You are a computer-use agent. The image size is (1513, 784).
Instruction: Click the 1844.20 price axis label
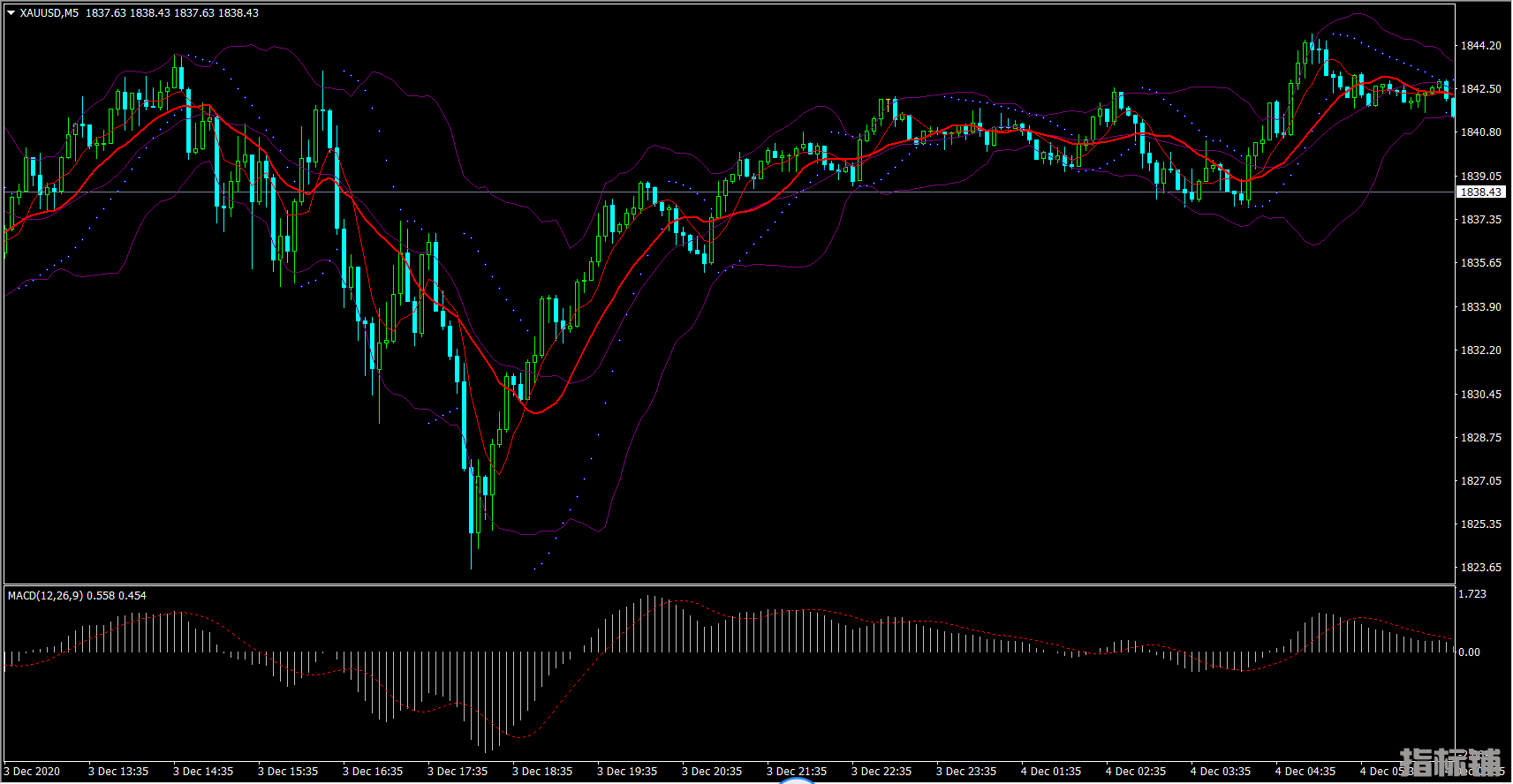1481,46
